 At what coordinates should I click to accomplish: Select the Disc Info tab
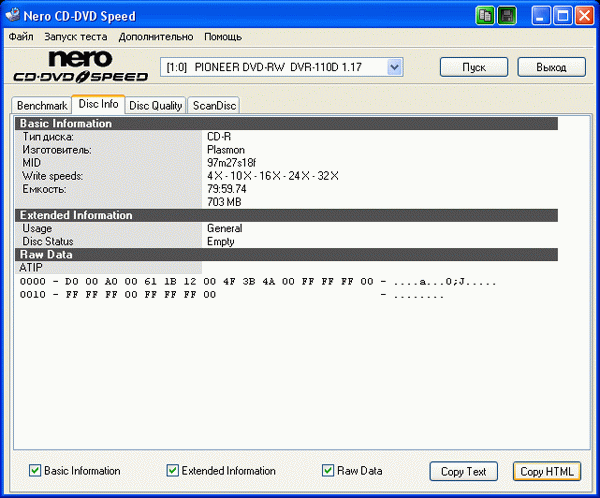[x=98, y=104]
